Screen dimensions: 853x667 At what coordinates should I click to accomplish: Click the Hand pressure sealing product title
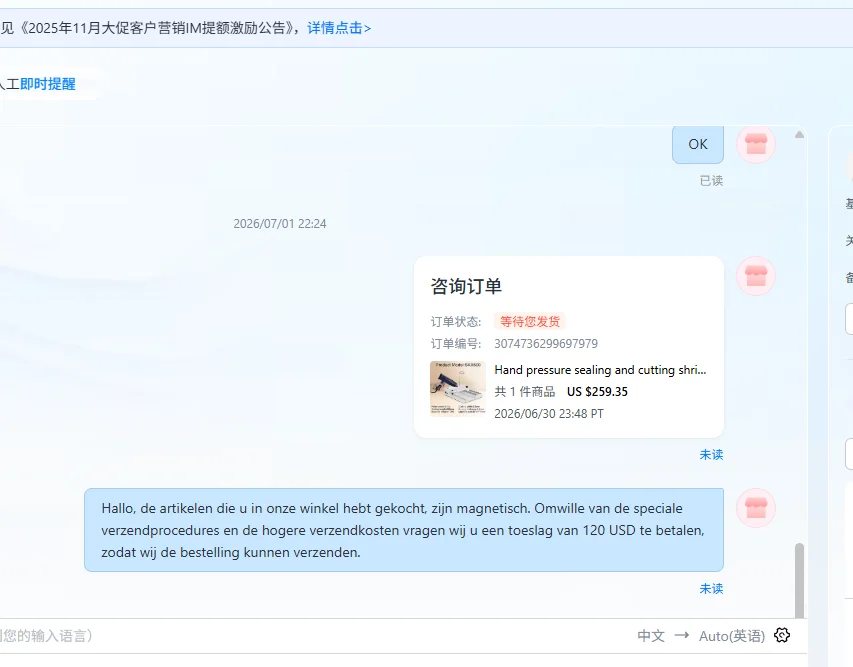[x=600, y=370]
